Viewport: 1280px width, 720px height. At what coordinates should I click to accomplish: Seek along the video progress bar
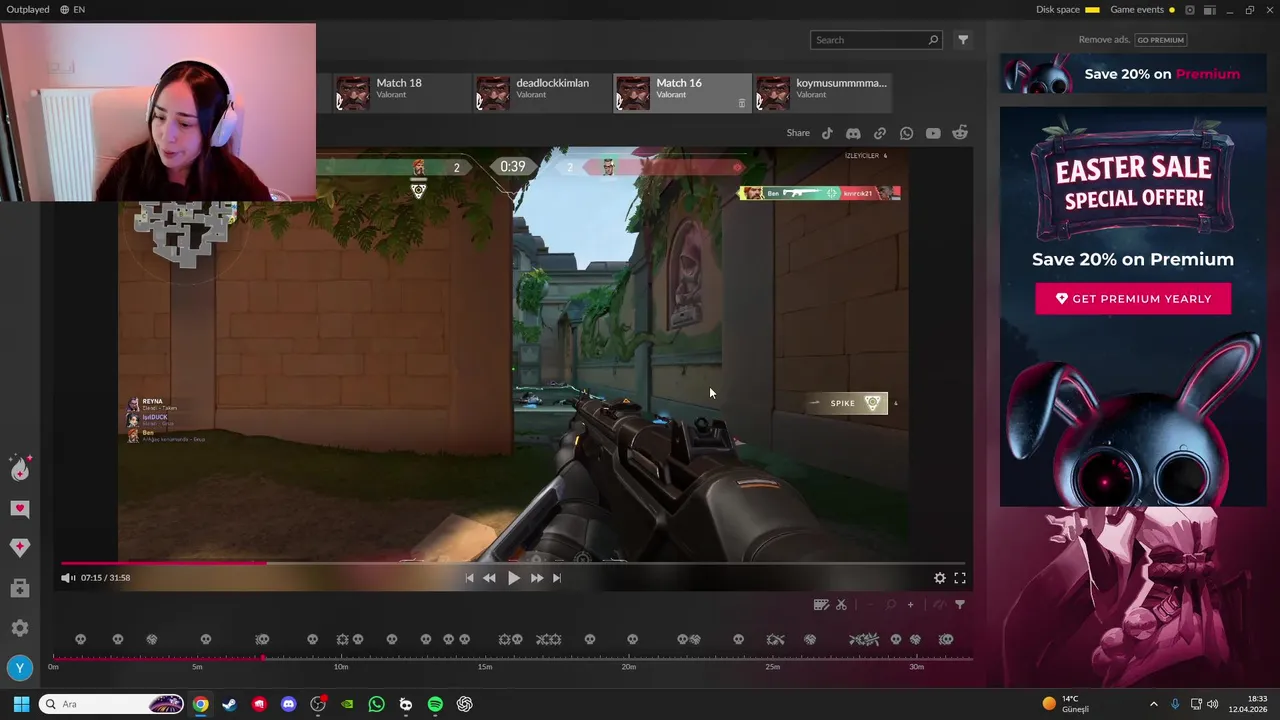point(512,563)
